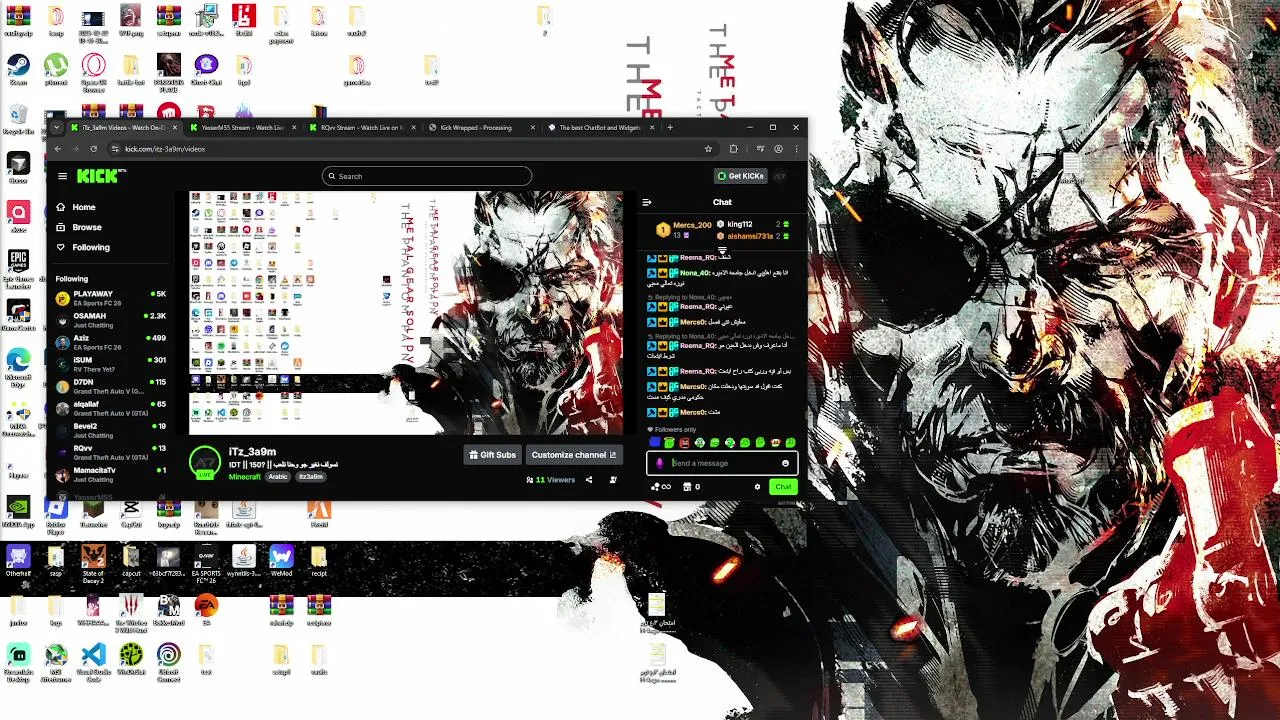
Task: Open the emoji picker in chat input
Action: click(x=785, y=463)
